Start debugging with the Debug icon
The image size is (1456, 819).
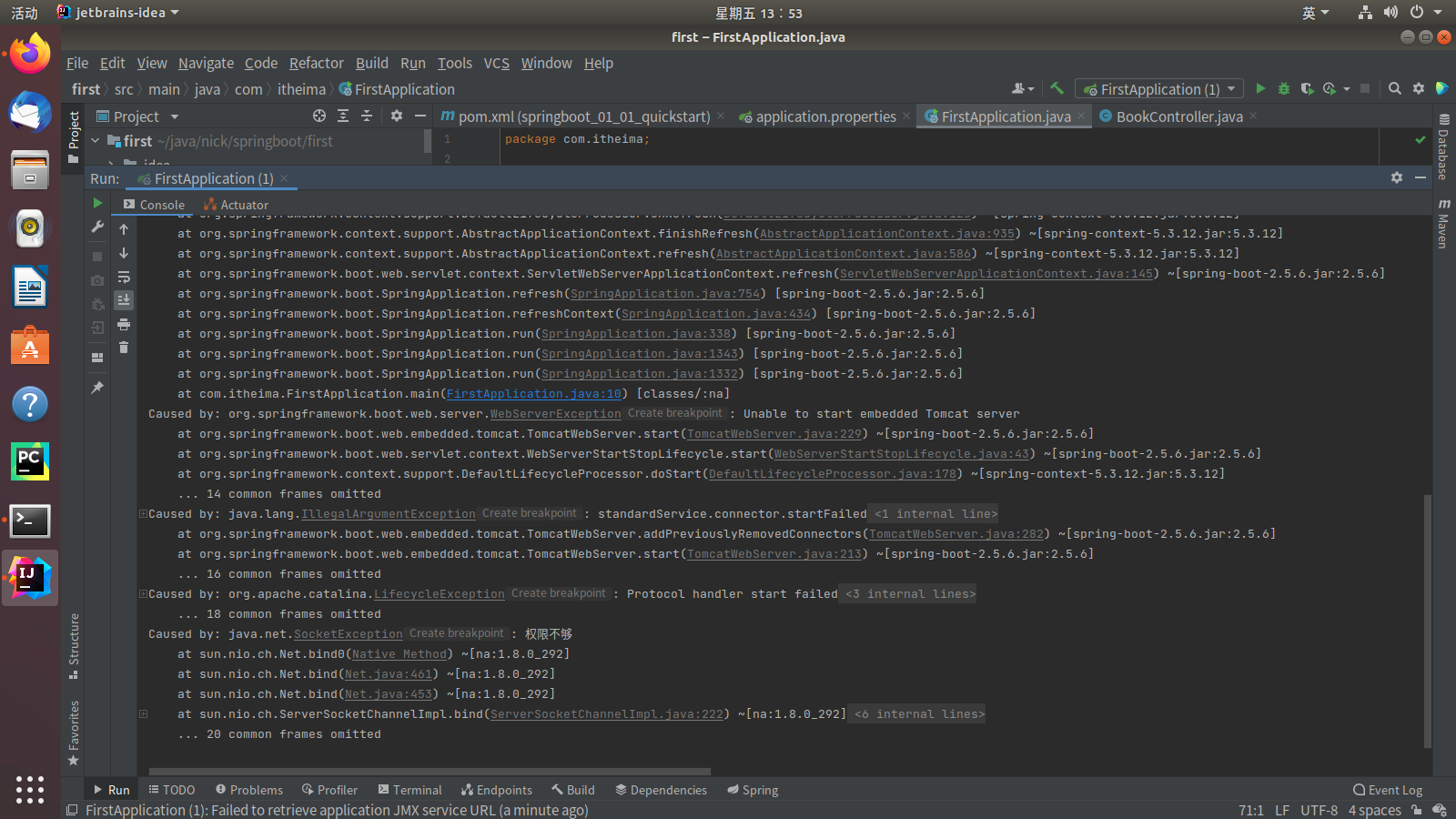(x=1283, y=88)
